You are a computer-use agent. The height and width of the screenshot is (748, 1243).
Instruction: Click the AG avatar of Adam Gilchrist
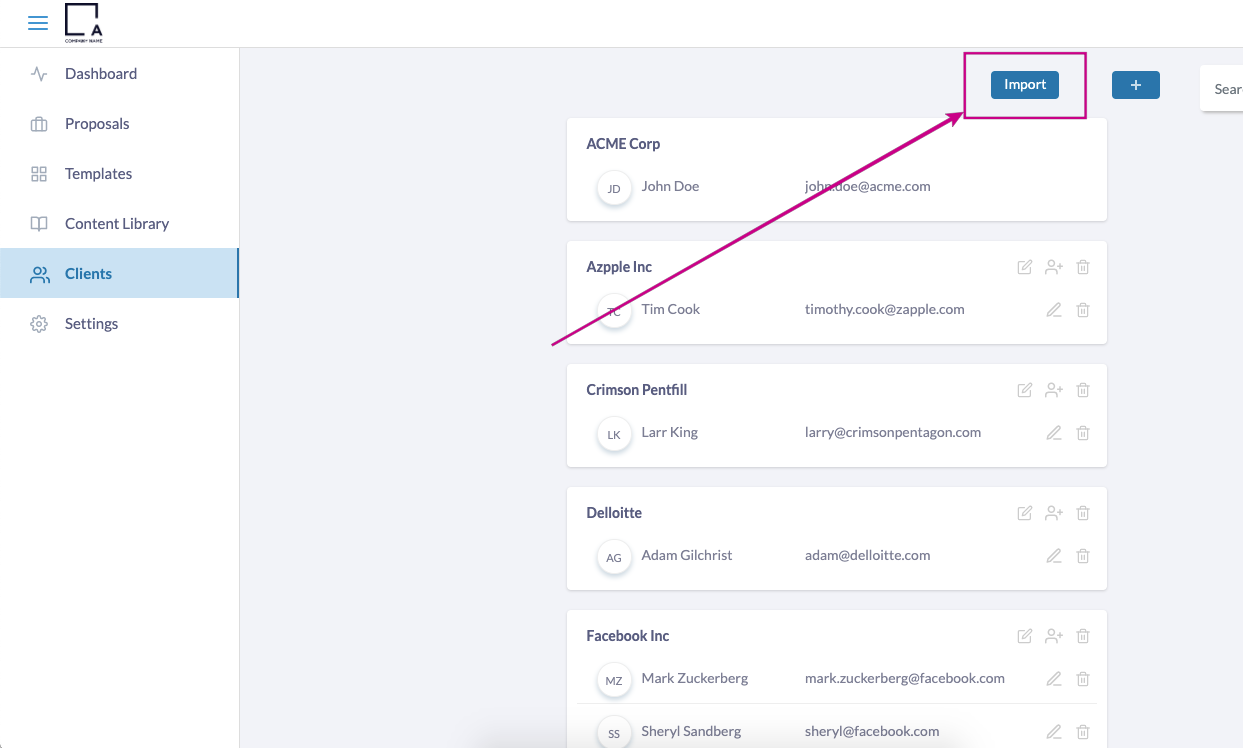(x=614, y=557)
